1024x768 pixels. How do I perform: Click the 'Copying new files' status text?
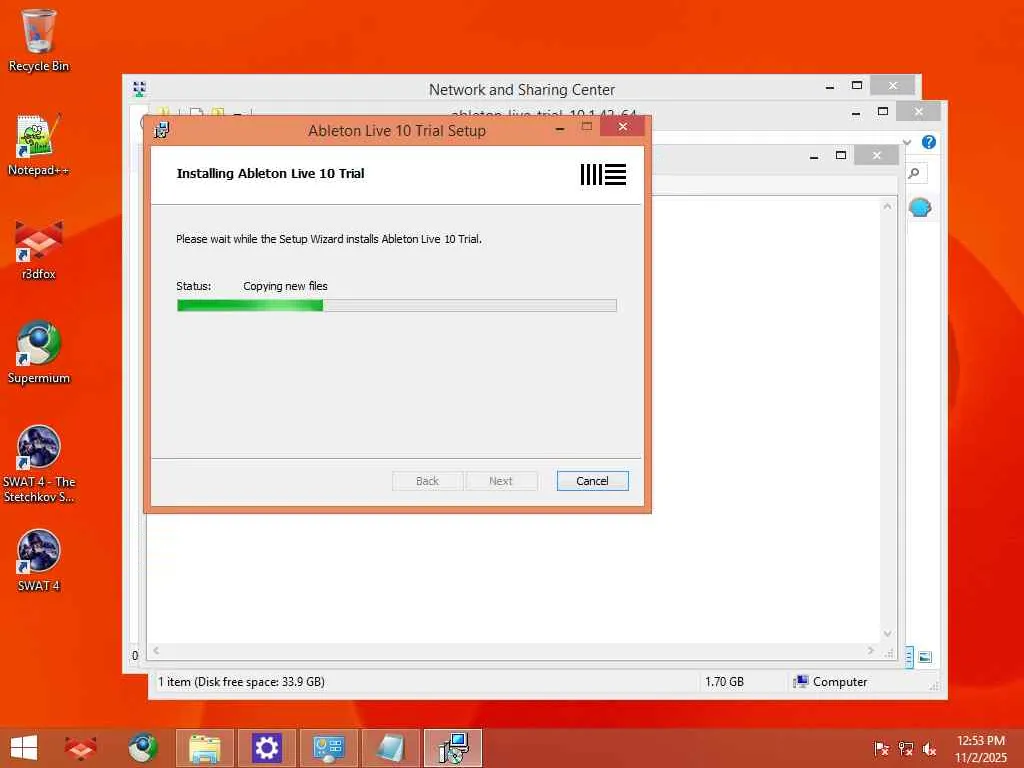click(x=285, y=286)
